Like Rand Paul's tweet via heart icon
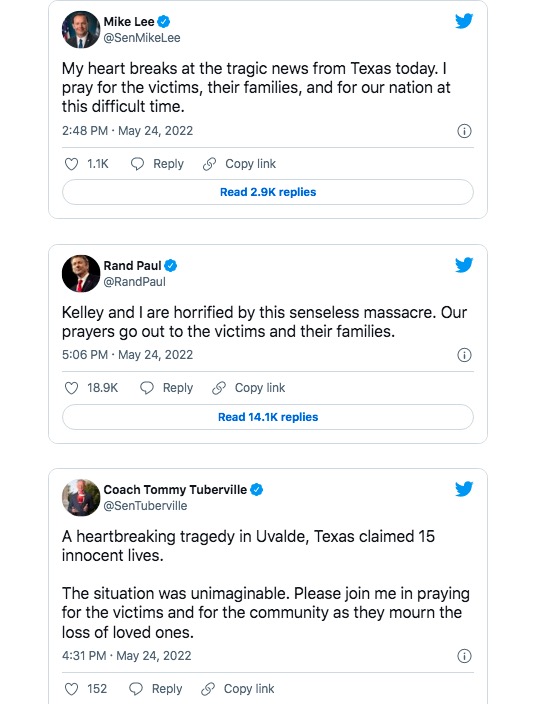Screen dimensions: 557x704 pyautogui.click(x=71, y=388)
